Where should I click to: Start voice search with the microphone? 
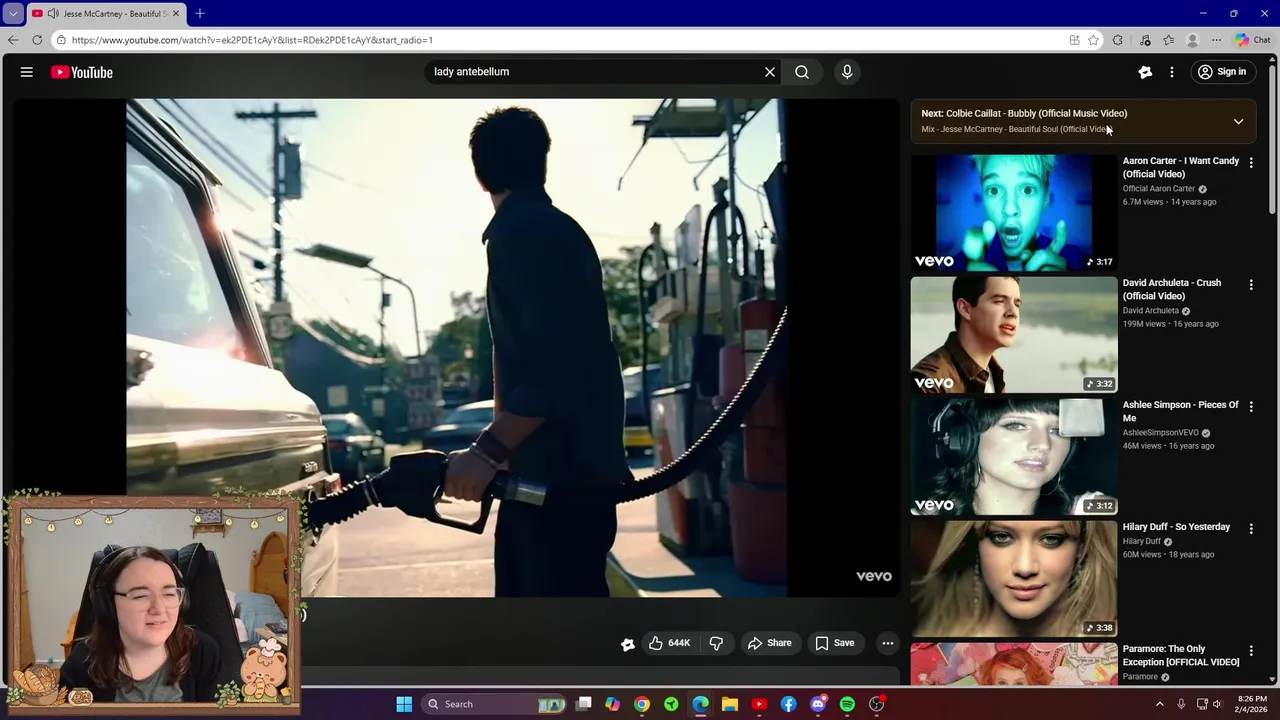pyautogui.click(x=847, y=72)
